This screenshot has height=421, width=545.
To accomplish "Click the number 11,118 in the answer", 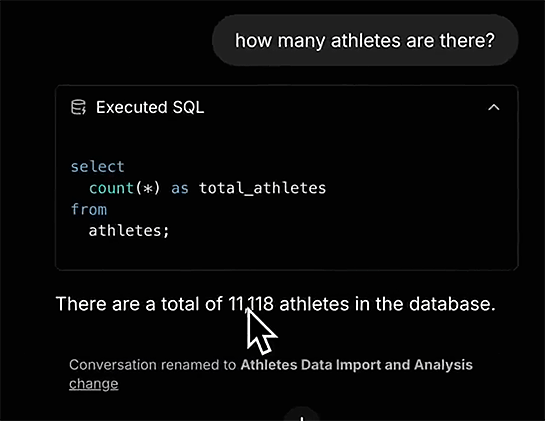I will (251, 304).
